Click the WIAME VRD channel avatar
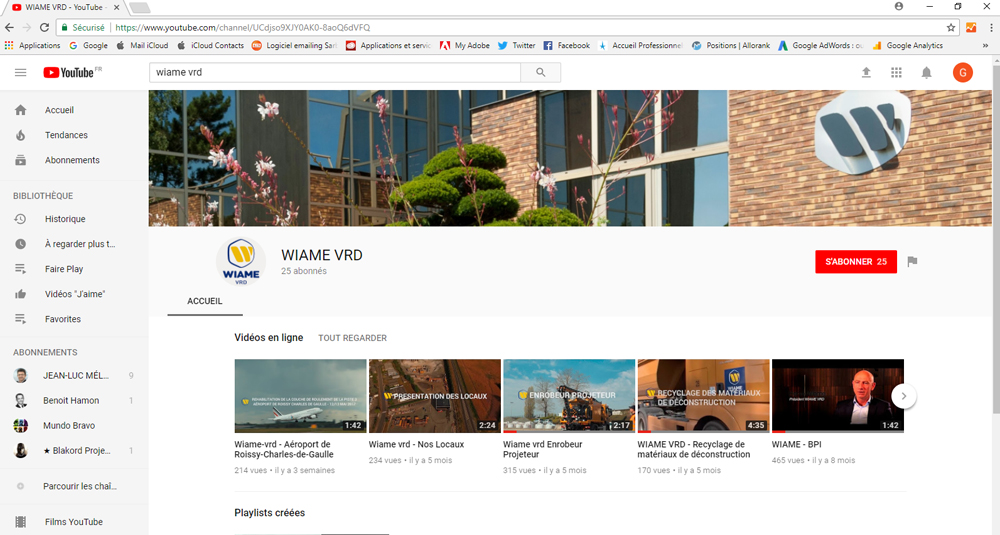The height and width of the screenshot is (535, 1000). click(241, 261)
